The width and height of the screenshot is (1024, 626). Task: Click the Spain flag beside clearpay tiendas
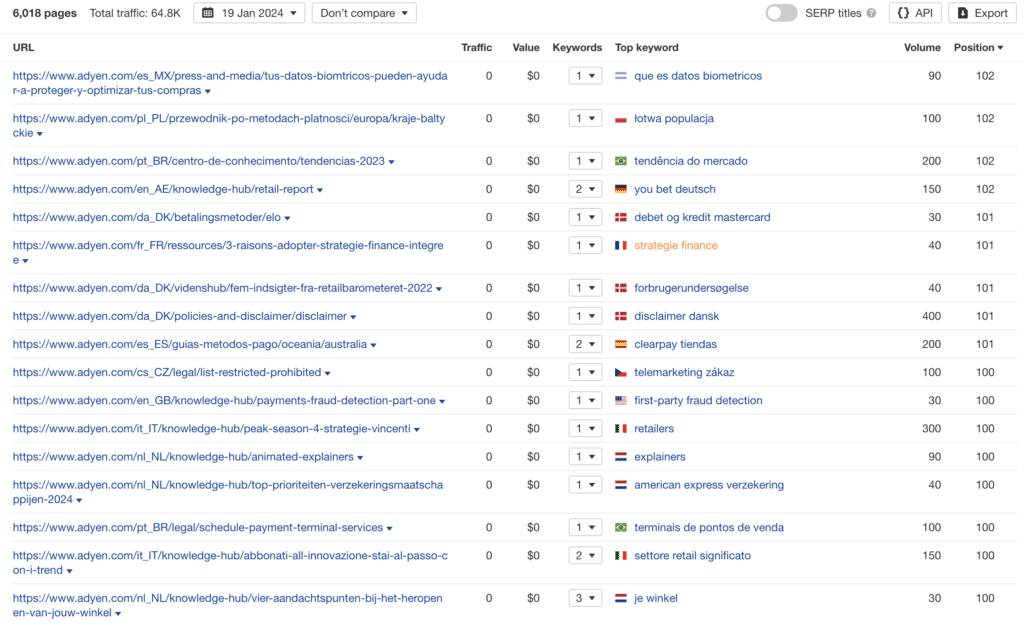click(x=620, y=345)
